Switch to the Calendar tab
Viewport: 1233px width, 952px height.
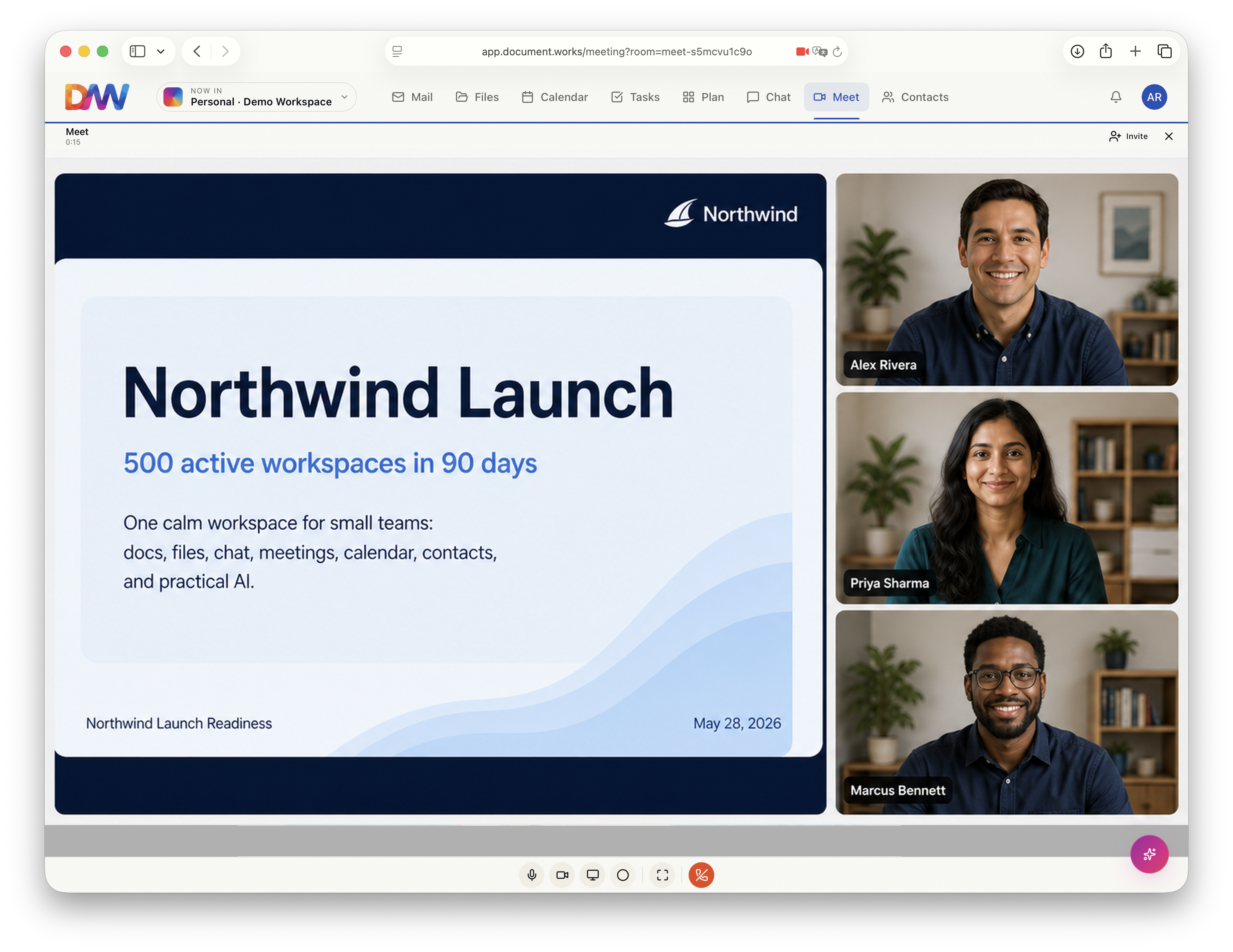pyautogui.click(x=555, y=97)
